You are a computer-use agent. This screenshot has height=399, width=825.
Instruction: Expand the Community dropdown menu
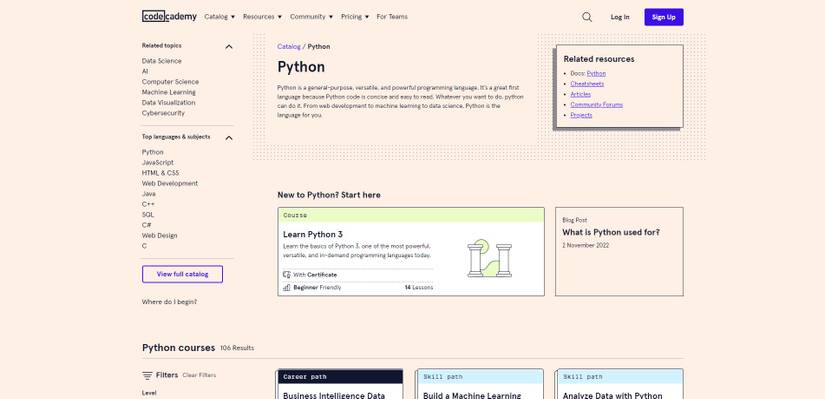coord(311,16)
